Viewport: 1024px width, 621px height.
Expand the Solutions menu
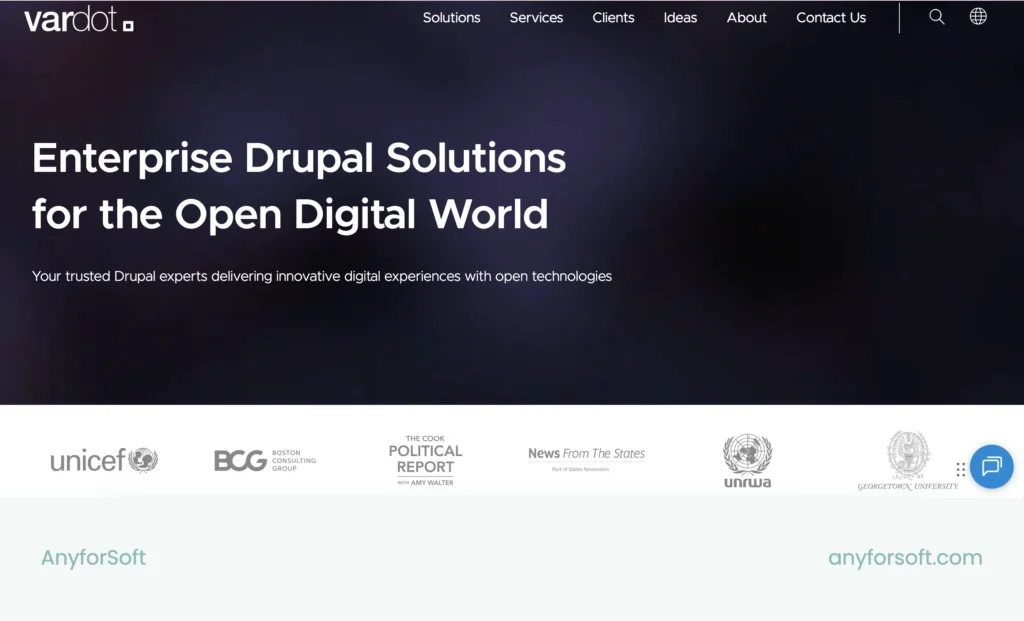(451, 18)
